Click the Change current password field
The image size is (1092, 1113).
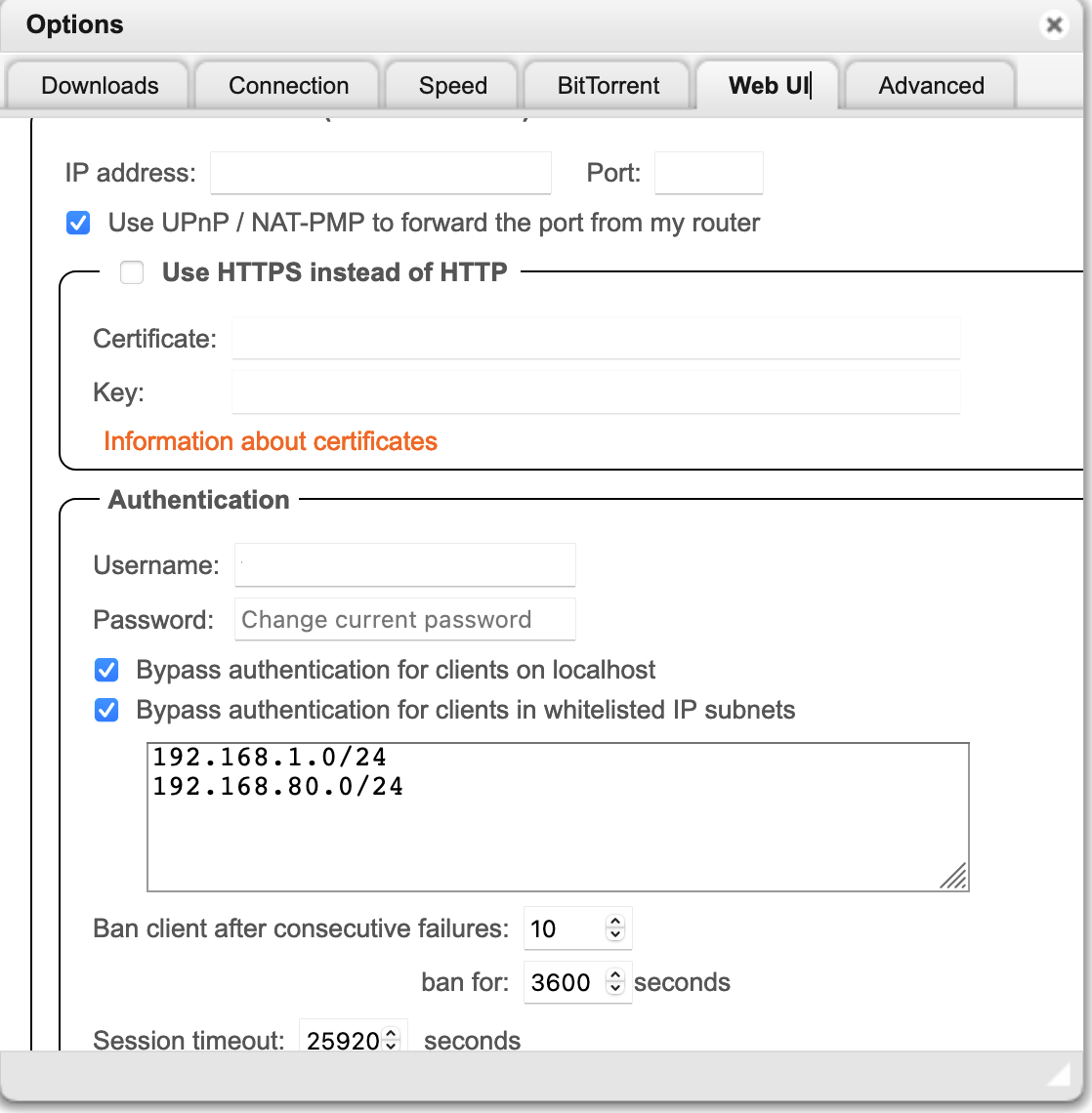(404, 619)
